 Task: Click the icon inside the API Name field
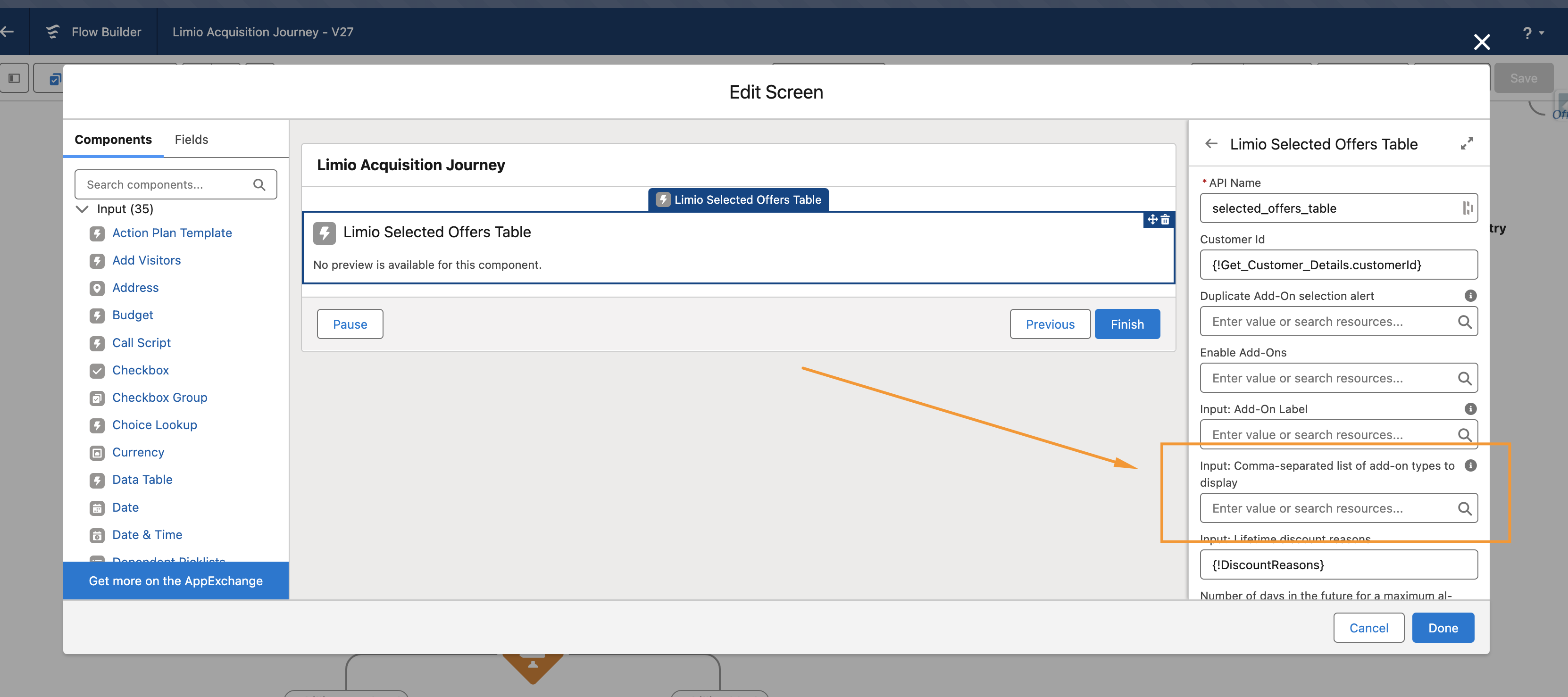(x=1468, y=208)
